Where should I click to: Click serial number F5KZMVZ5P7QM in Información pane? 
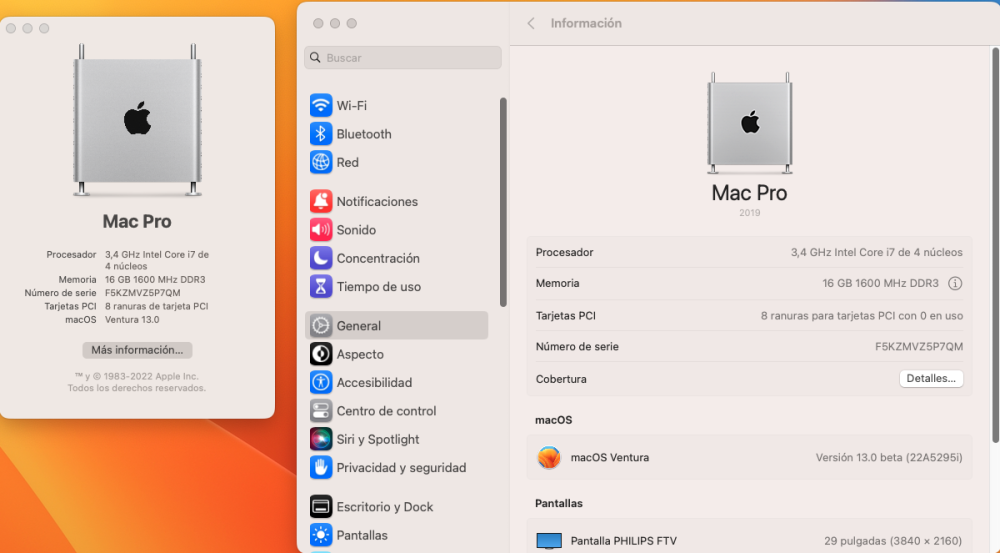tap(919, 346)
